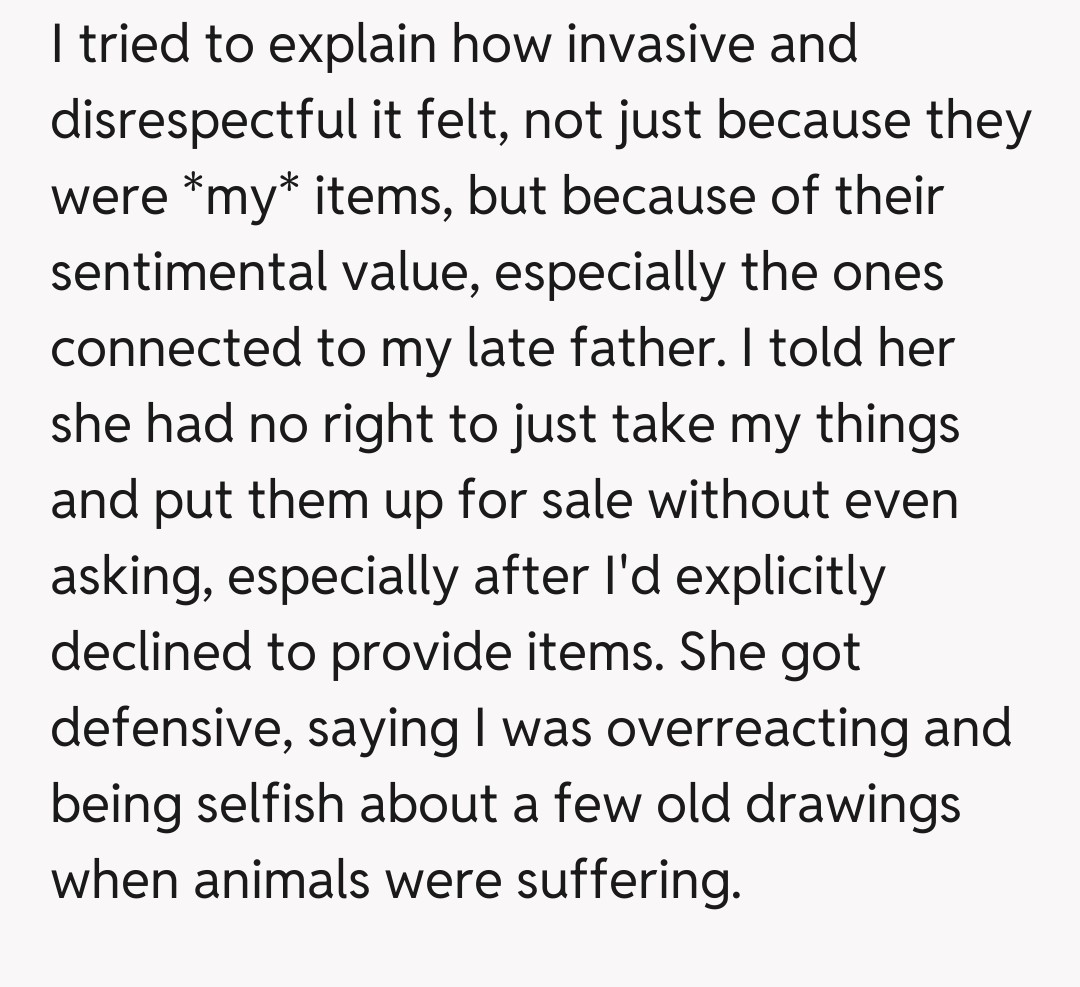Click the word "sale"
The image size is (1080, 987).
click(587, 500)
